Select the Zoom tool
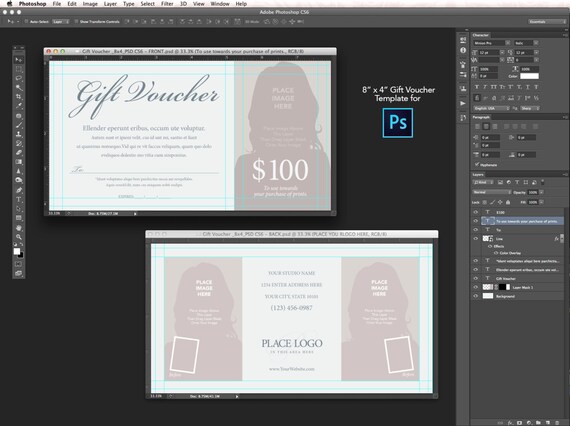 point(19,237)
